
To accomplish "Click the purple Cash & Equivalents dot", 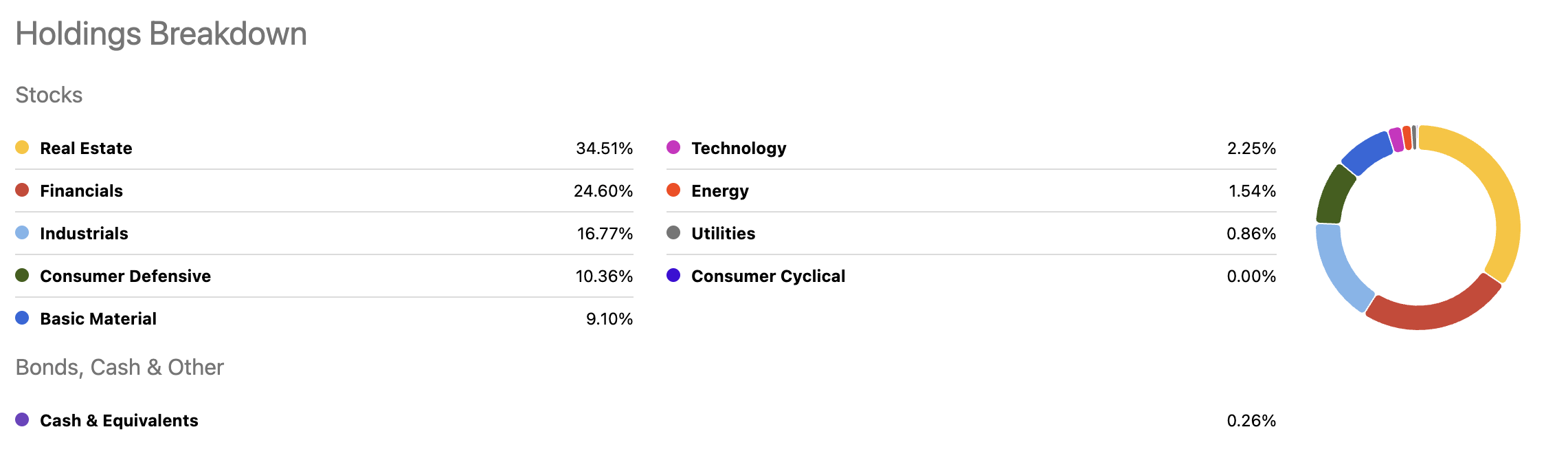I will pos(22,419).
